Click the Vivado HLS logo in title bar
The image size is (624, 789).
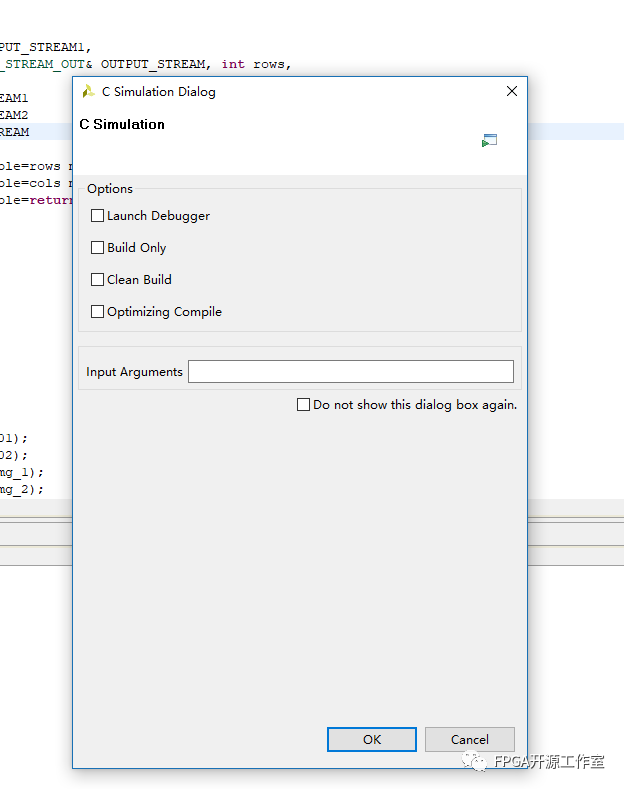(89, 92)
